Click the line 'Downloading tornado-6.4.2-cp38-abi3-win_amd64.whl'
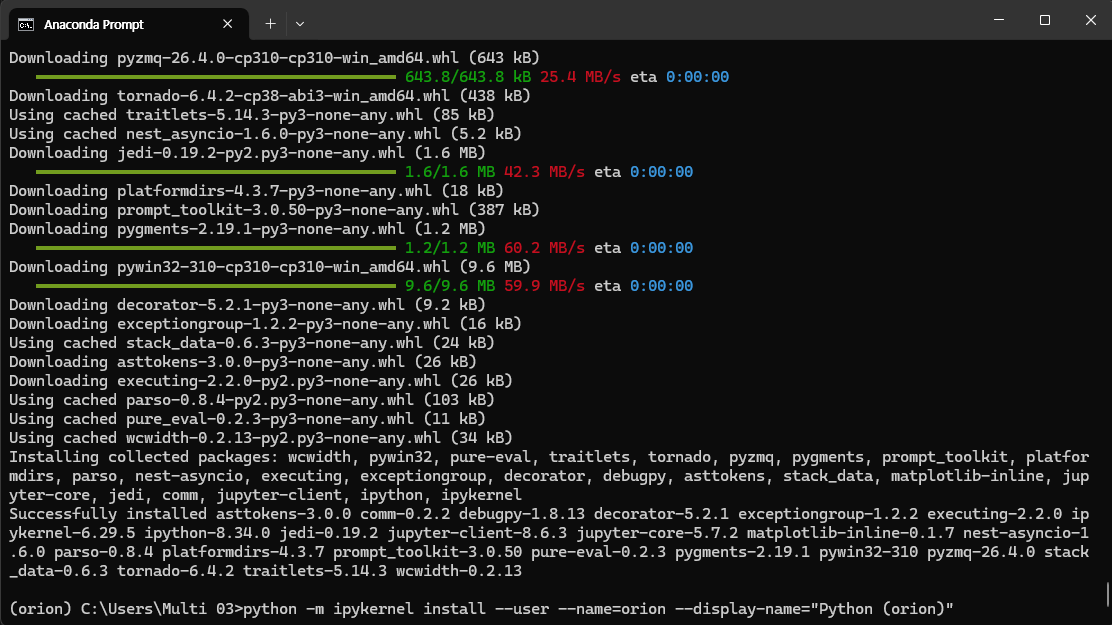This screenshot has width=1112, height=625. tap(269, 96)
